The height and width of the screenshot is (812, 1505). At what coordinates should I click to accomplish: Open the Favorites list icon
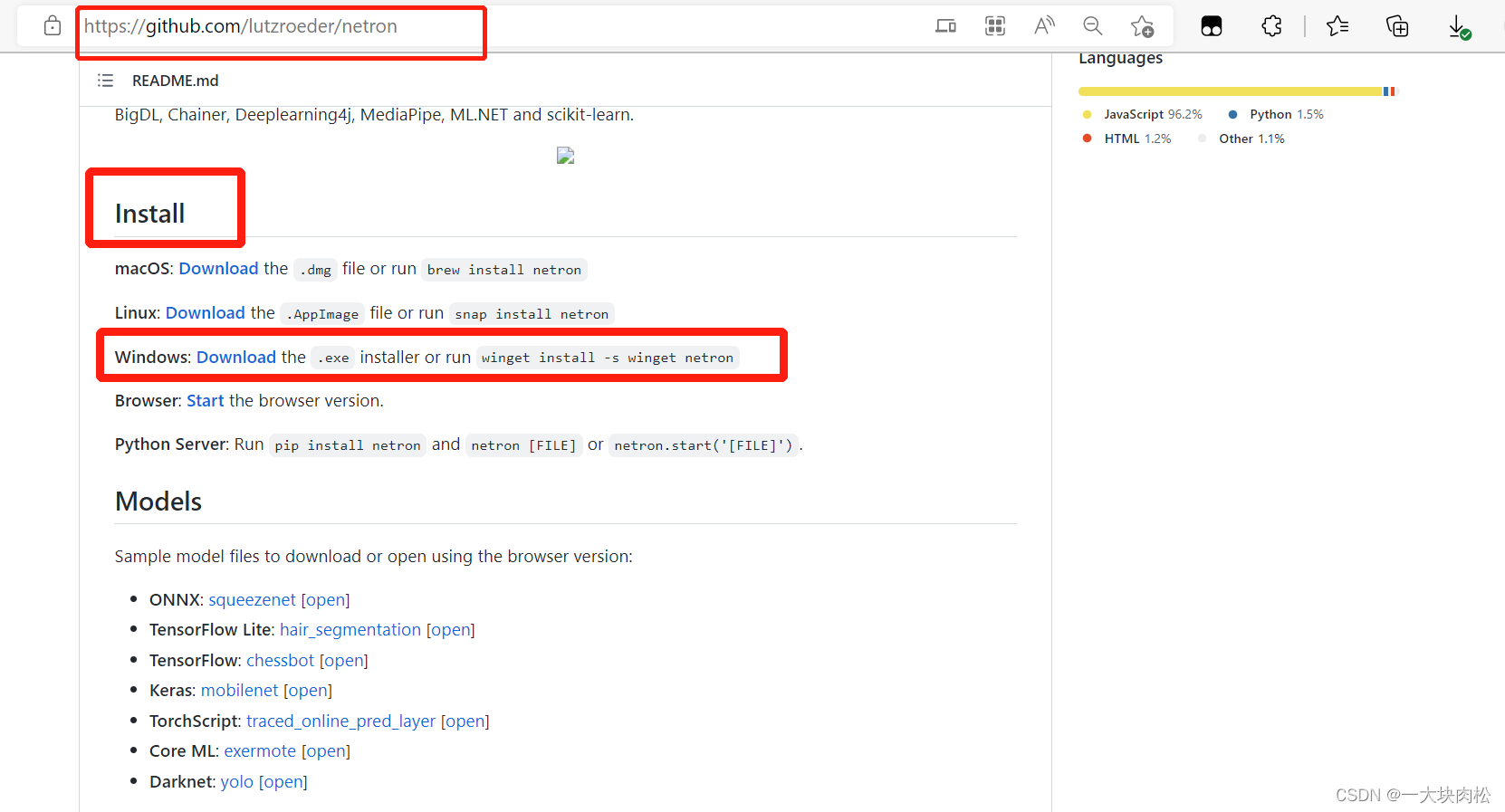tap(1337, 26)
